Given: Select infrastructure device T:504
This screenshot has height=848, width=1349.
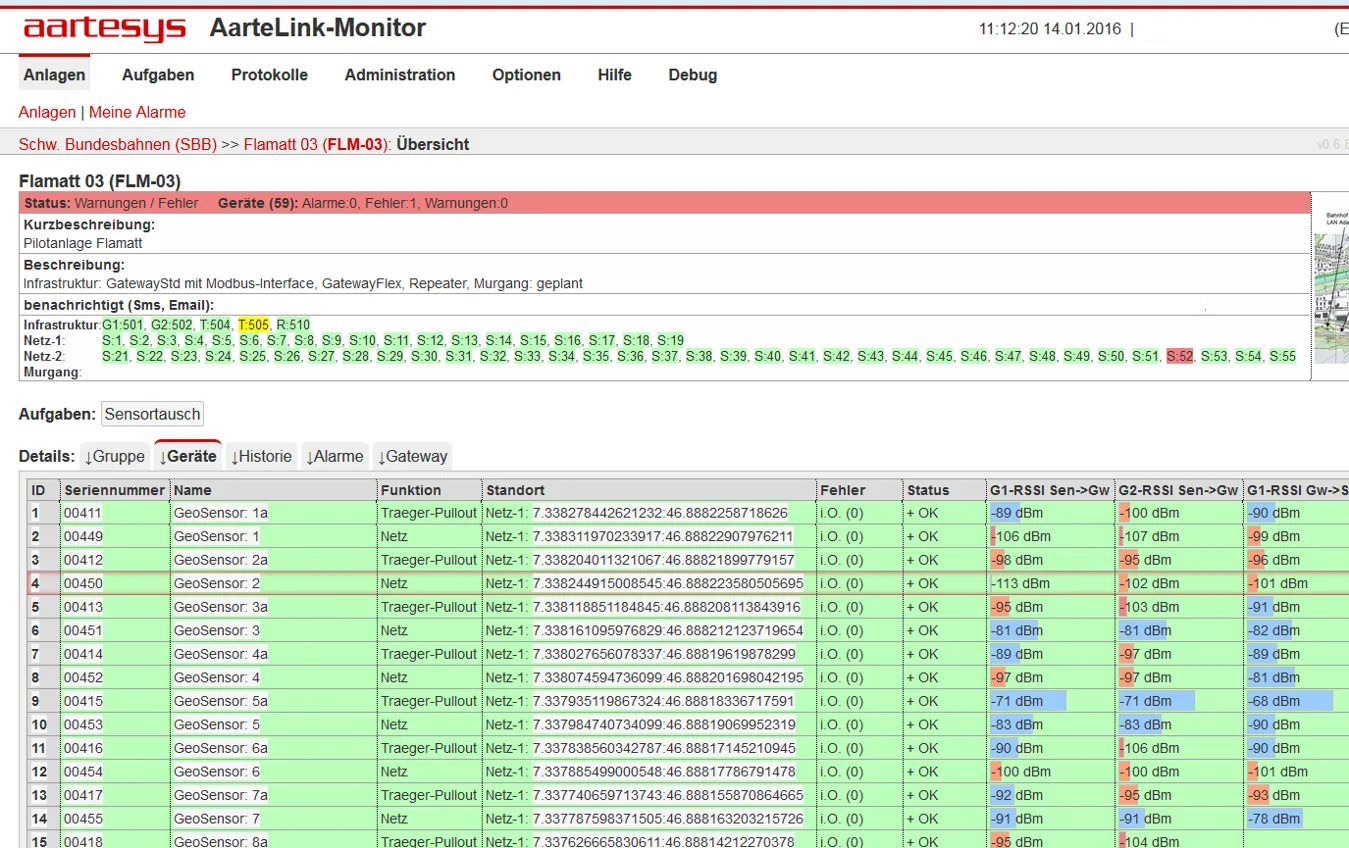Looking at the screenshot, I should coord(216,325).
